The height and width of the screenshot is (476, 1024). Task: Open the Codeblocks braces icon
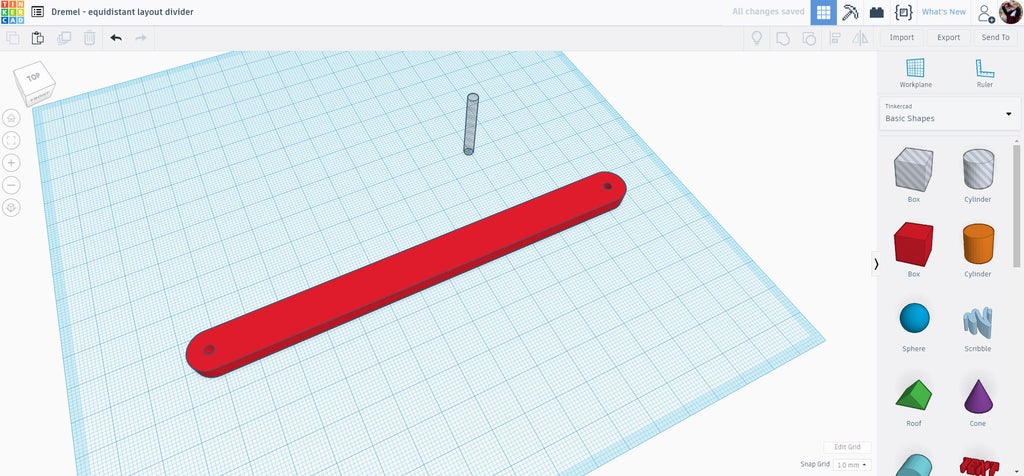click(x=903, y=12)
